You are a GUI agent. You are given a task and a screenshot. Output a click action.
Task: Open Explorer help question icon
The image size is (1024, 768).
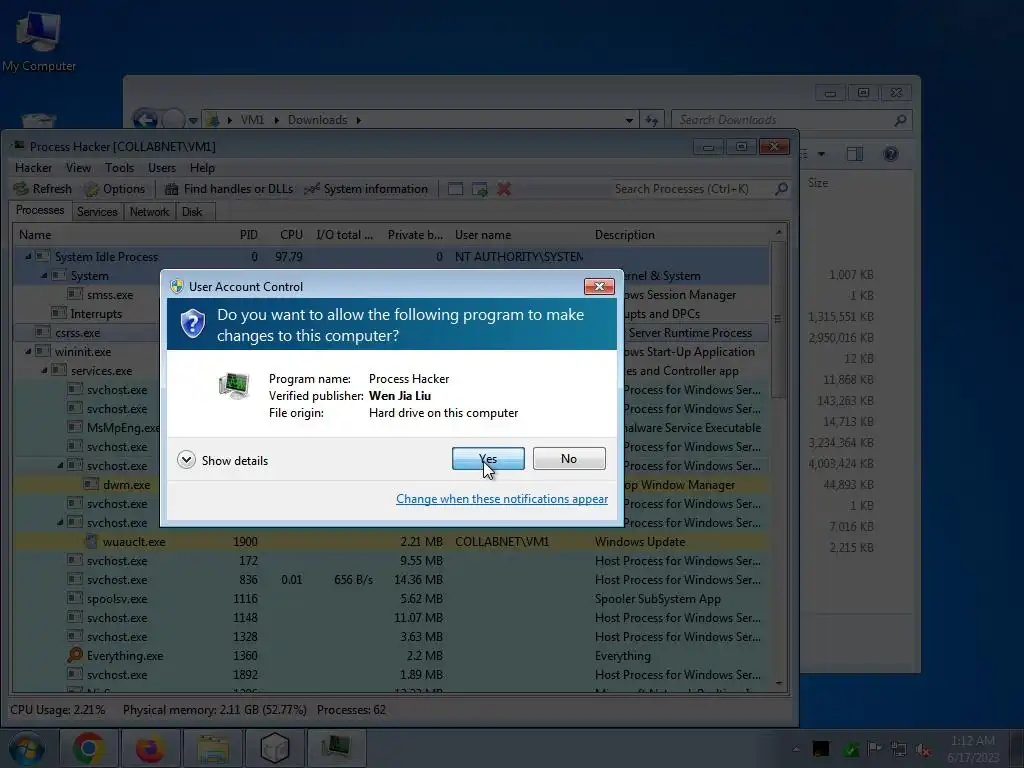click(x=890, y=154)
